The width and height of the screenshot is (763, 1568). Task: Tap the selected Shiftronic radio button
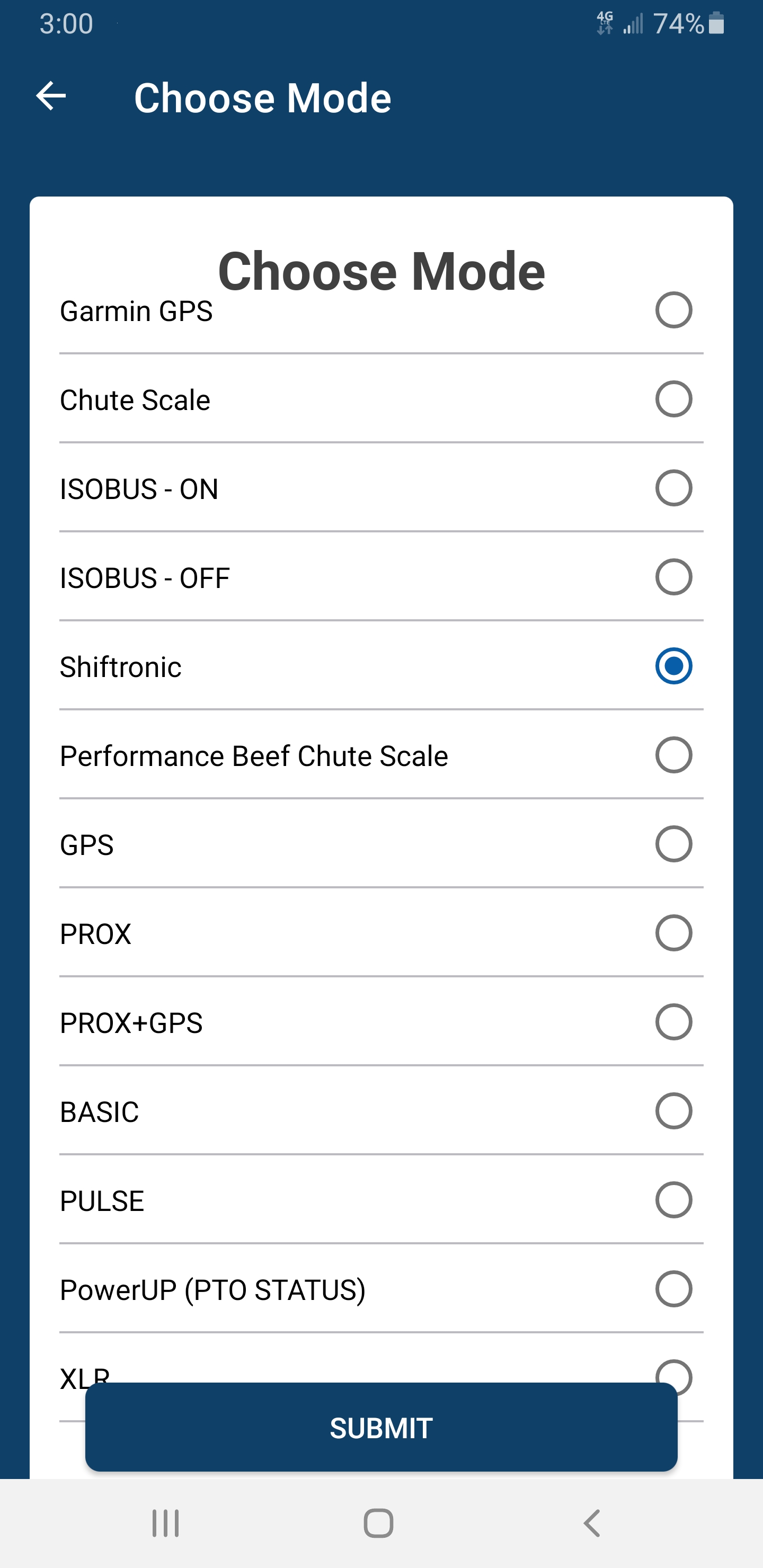tap(673, 666)
